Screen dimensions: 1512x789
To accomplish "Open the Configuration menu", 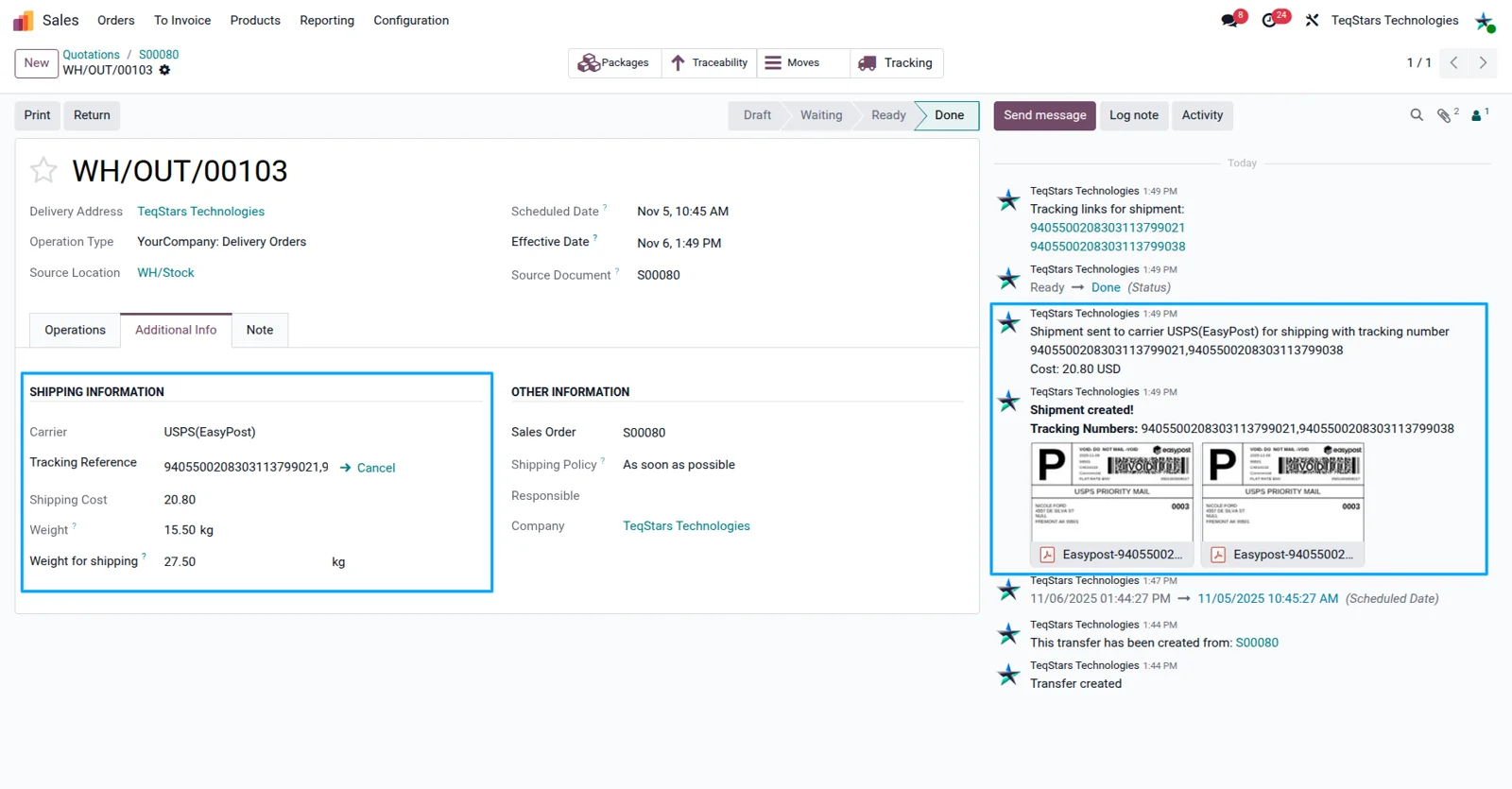I will [411, 20].
